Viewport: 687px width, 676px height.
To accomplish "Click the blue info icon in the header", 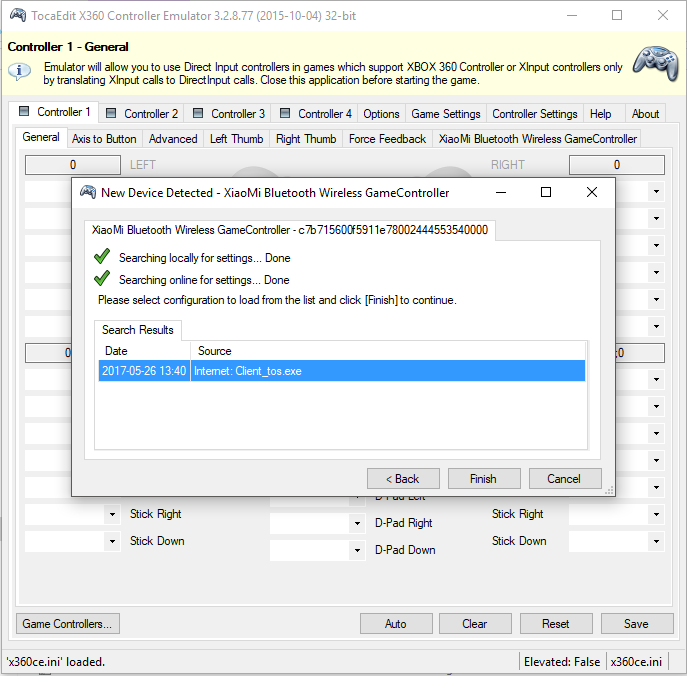I will tap(20, 72).
